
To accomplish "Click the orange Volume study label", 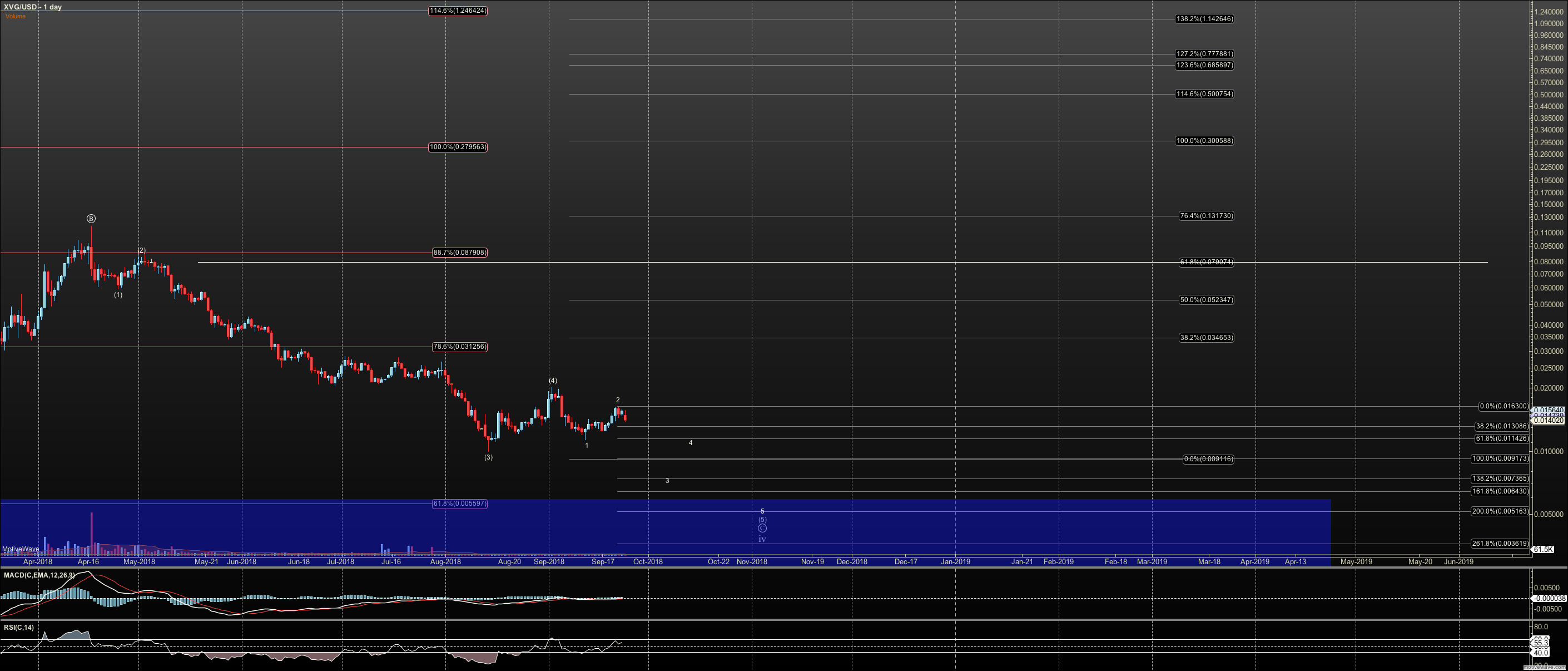I will coord(14,17).
